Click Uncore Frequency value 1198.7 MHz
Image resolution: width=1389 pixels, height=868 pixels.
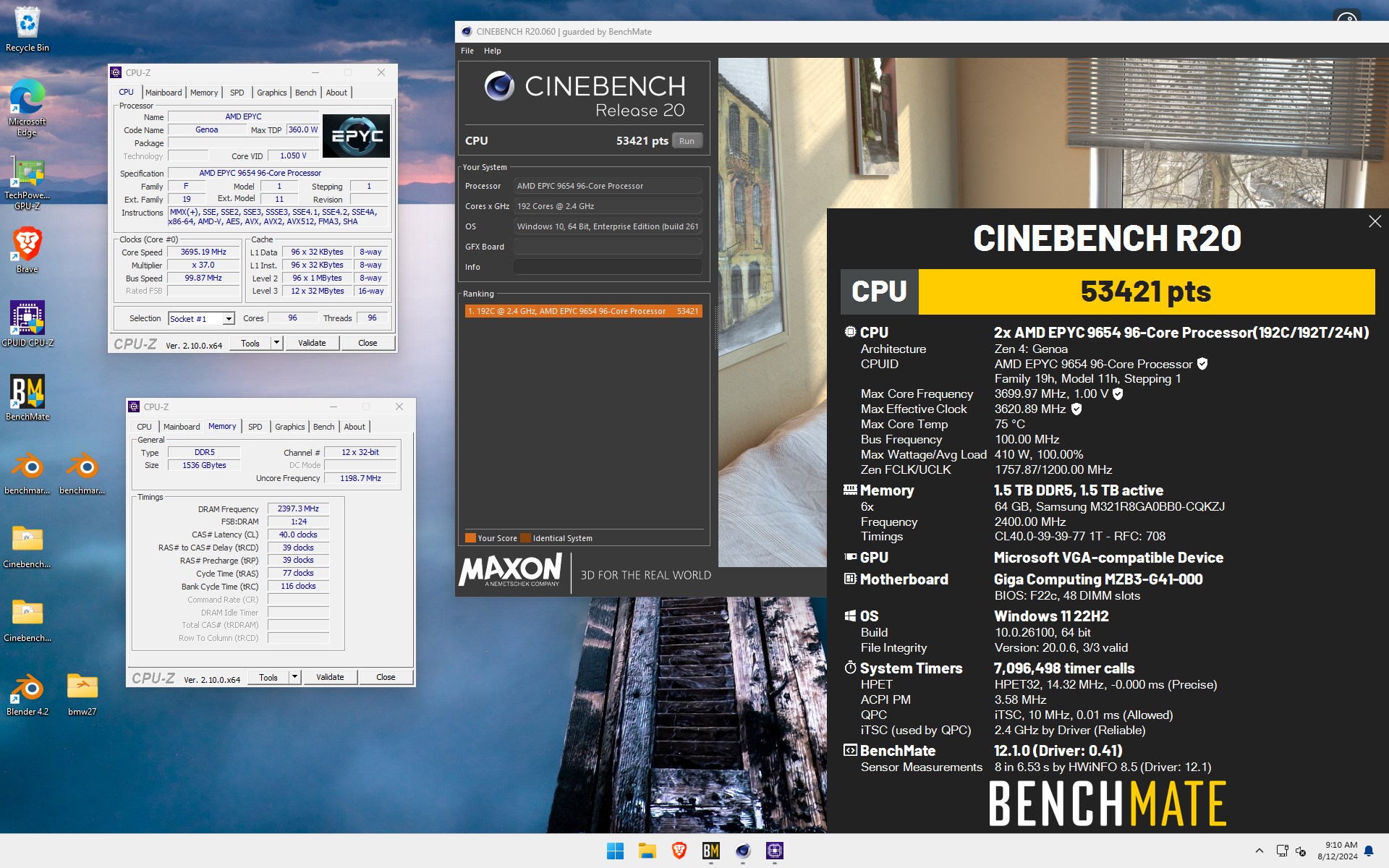[360, 479]
